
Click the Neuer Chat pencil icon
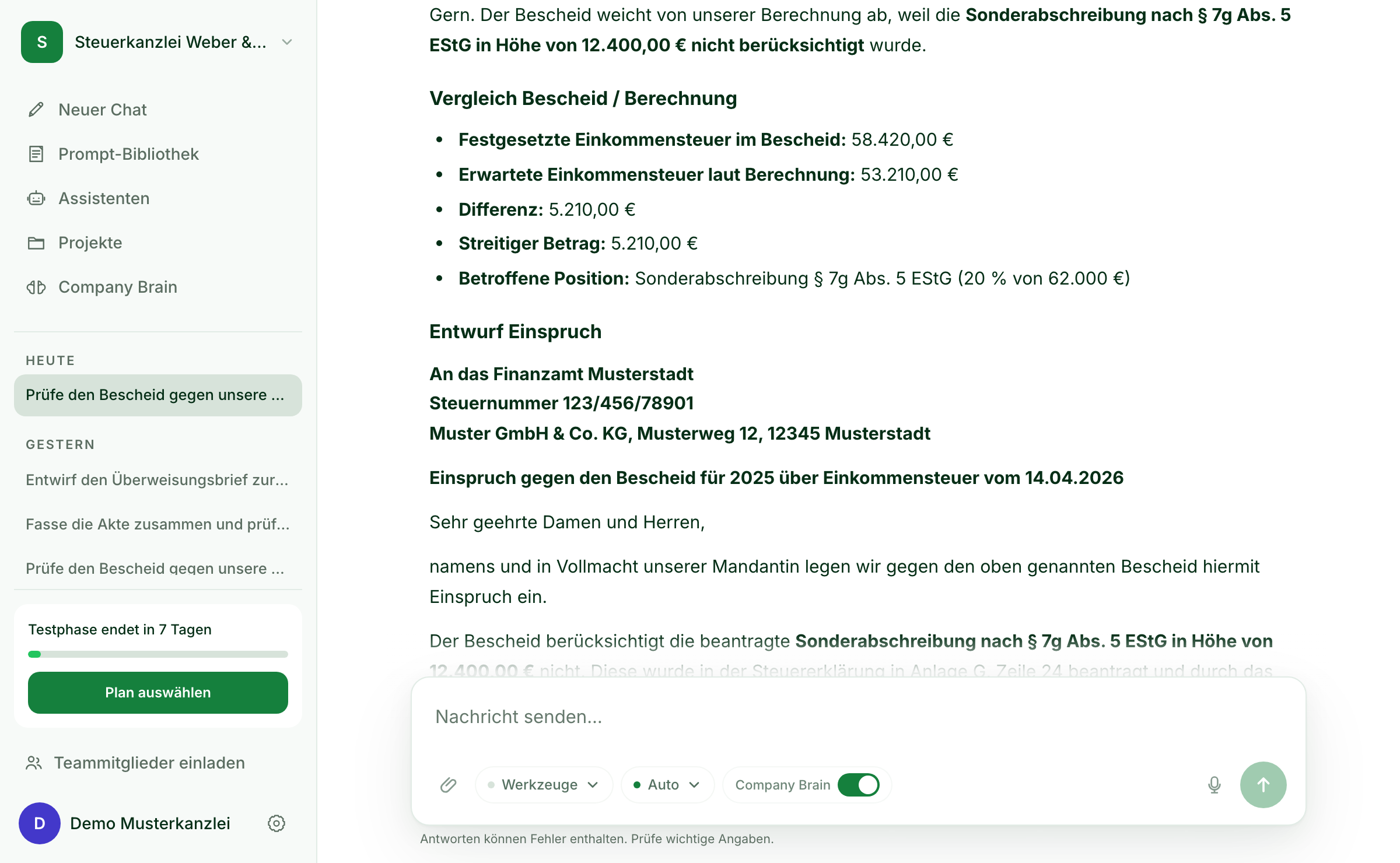pyautogui.click(x=36, y=110)
